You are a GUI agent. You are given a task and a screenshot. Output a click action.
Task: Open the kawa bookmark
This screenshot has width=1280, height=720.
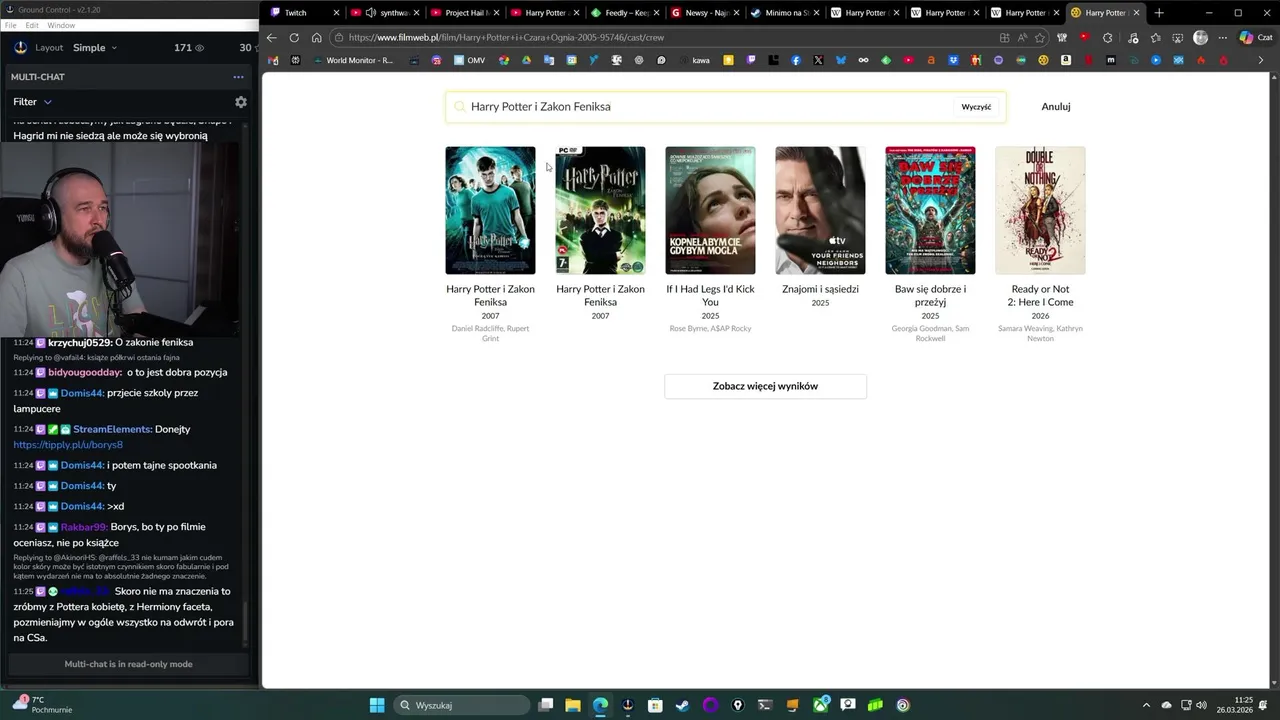point(694,60)
